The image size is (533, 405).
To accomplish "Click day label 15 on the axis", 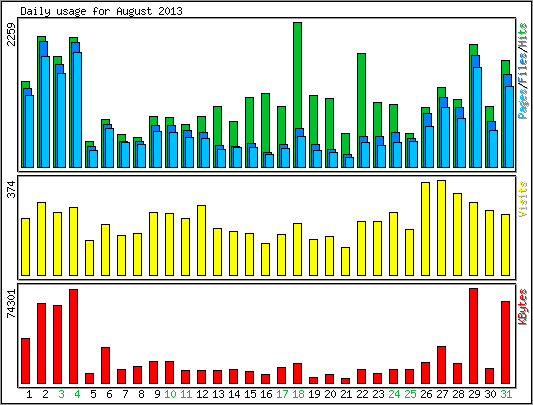I will [x=250, y=394].
